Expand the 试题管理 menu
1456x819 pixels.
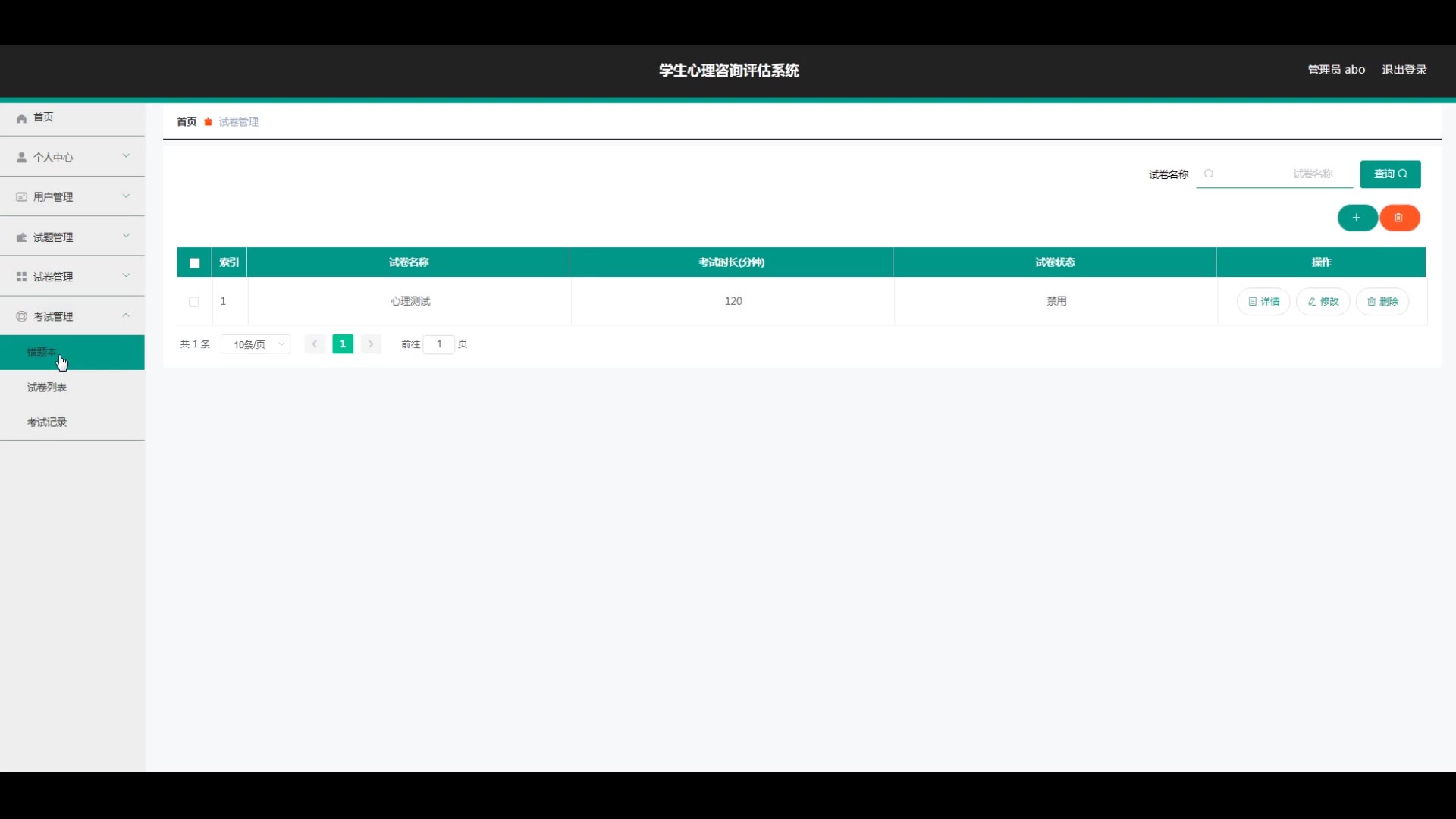(72, 237)
